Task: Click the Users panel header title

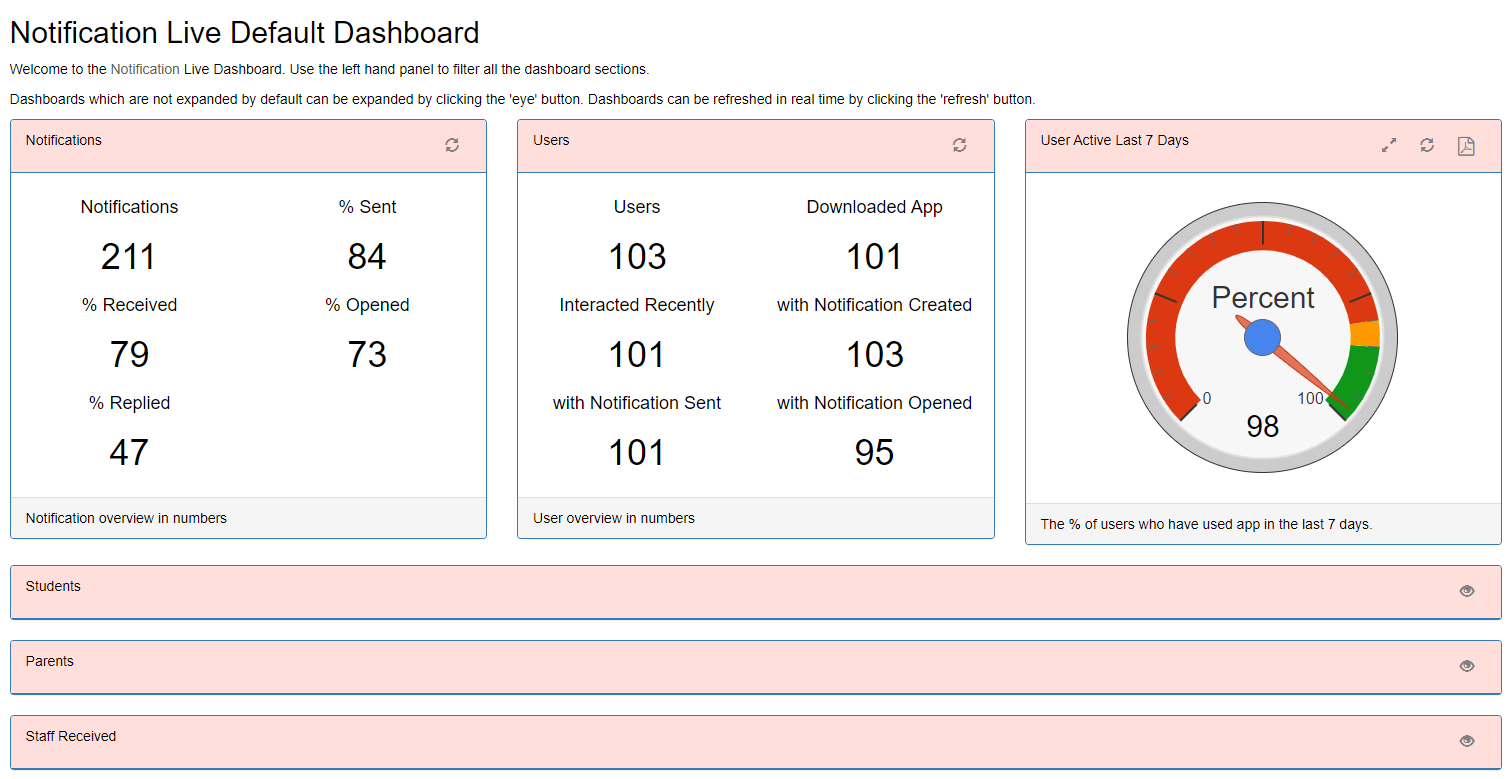Action: pyautogui.click(x=551, y=140)
